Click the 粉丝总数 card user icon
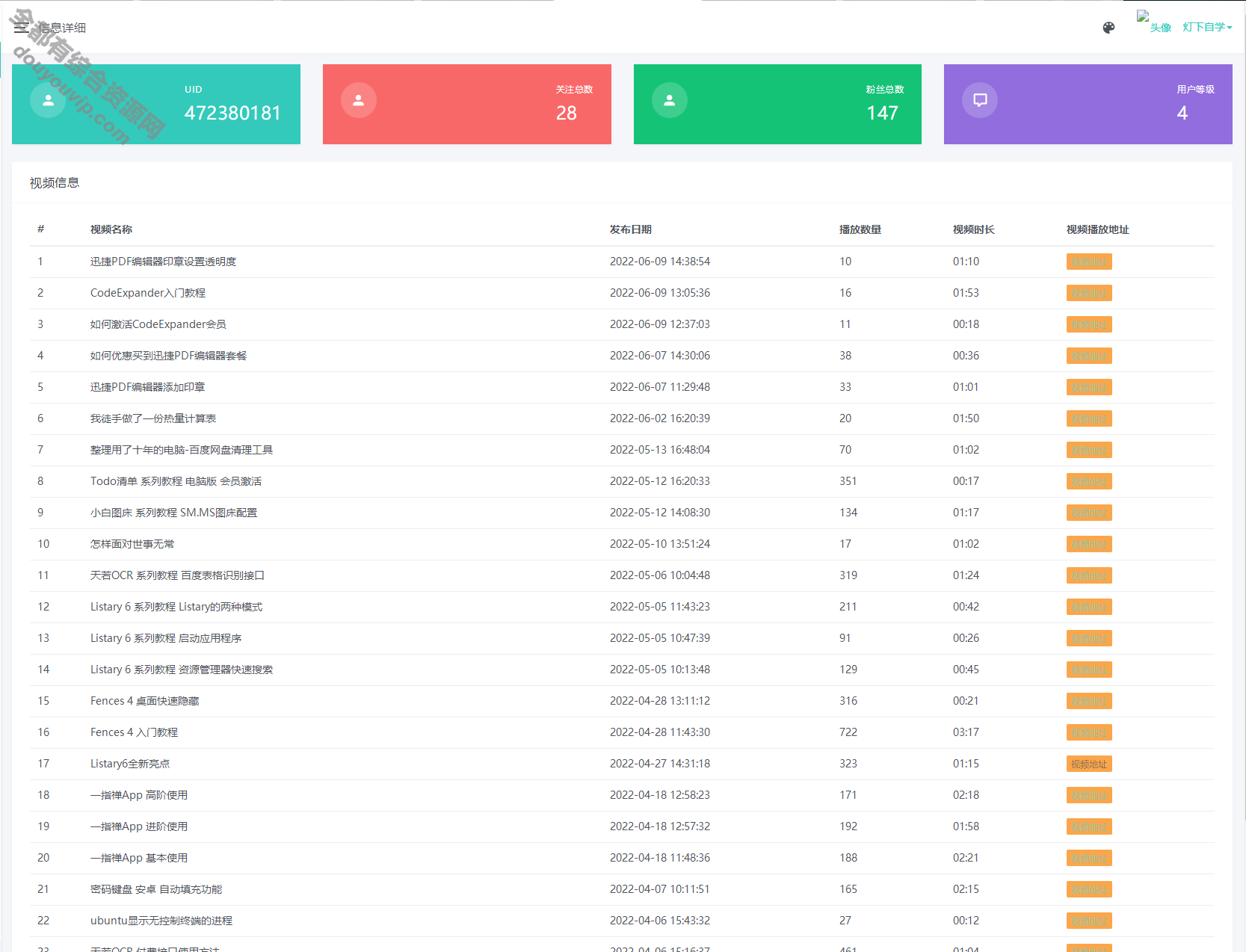1246x952 pixels. pyautogui.click(x=670, y=100)
